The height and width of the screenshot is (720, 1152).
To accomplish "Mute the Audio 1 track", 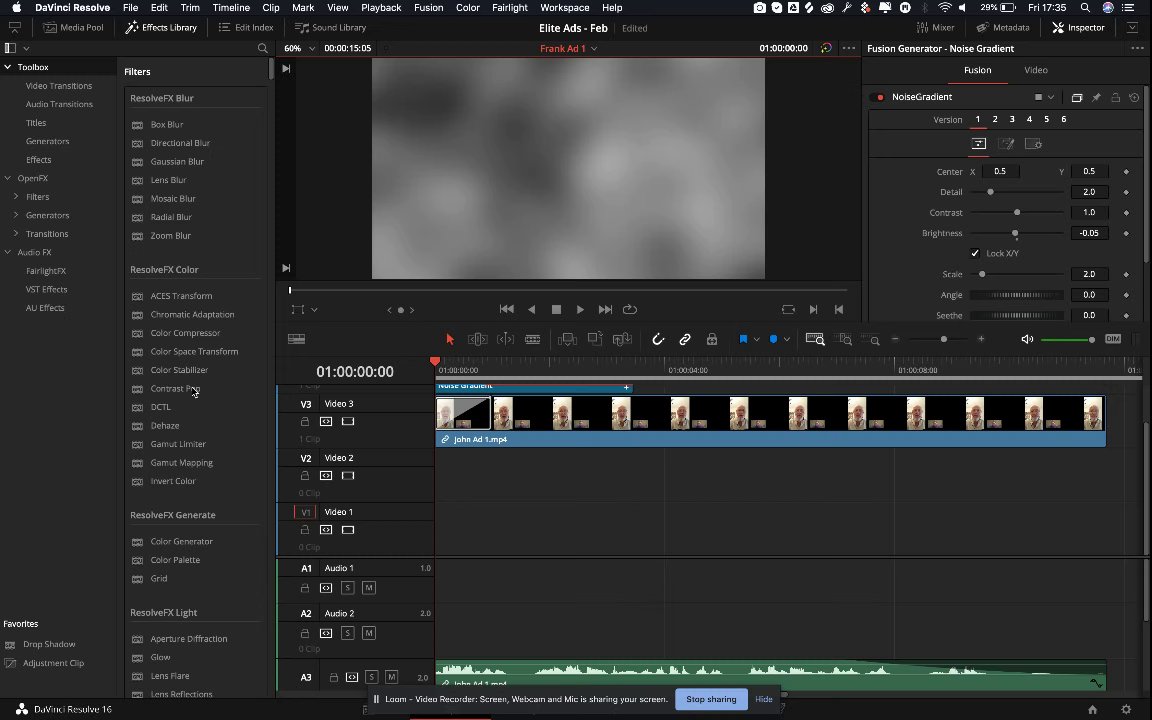I will [369, 588].
